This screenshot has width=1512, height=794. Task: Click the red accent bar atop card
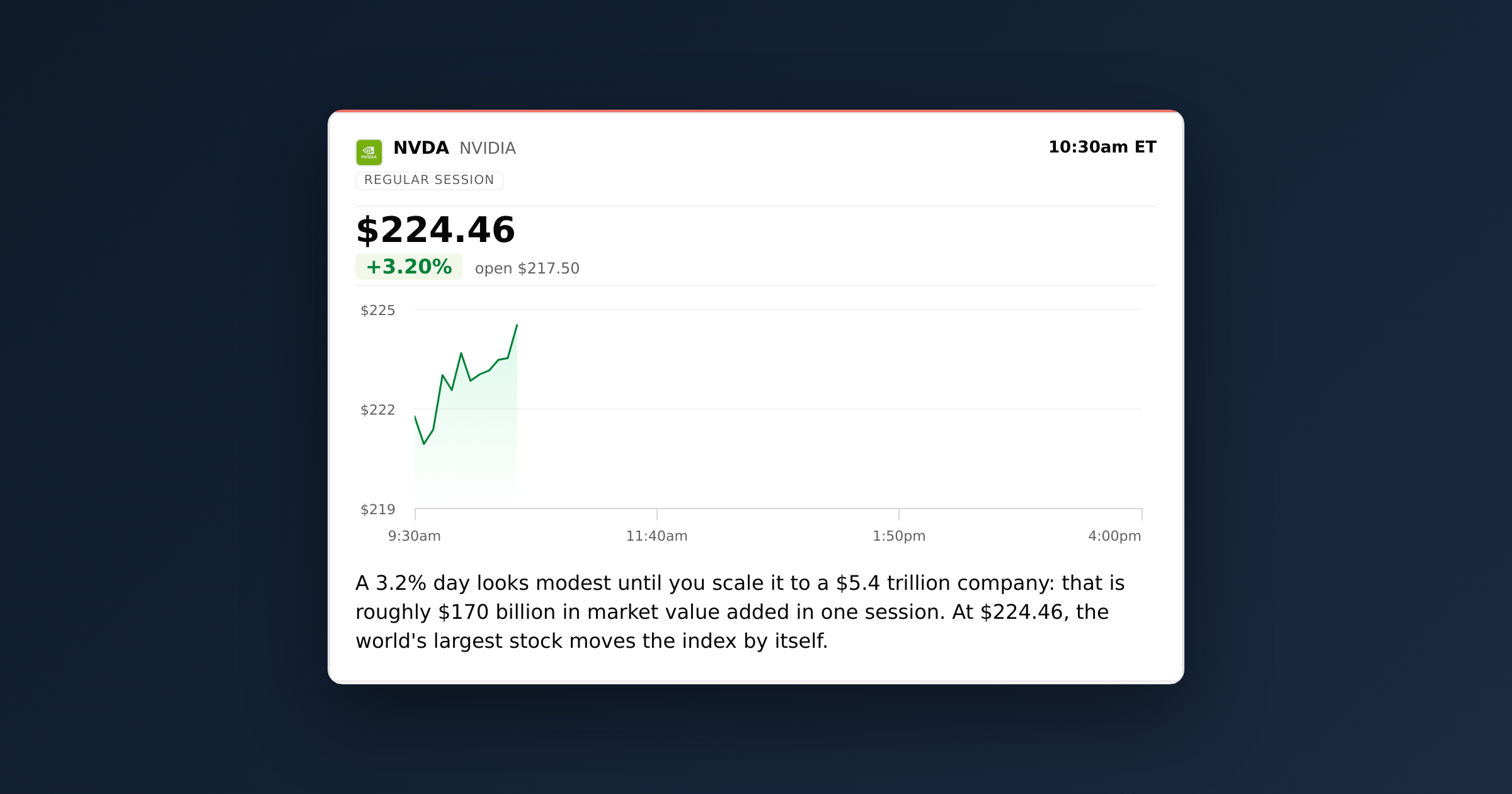(756, 111)
